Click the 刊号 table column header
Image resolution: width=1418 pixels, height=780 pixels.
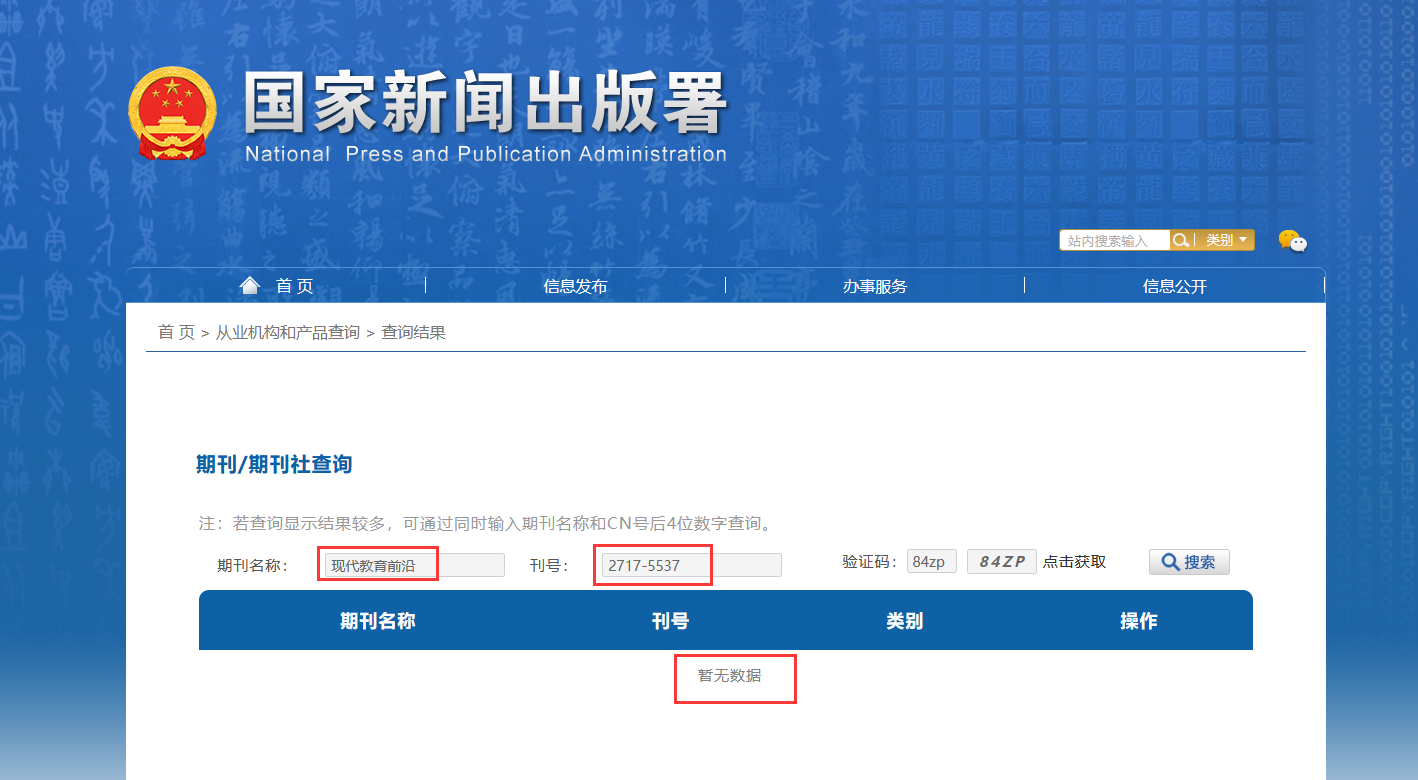tap(670, 621)
